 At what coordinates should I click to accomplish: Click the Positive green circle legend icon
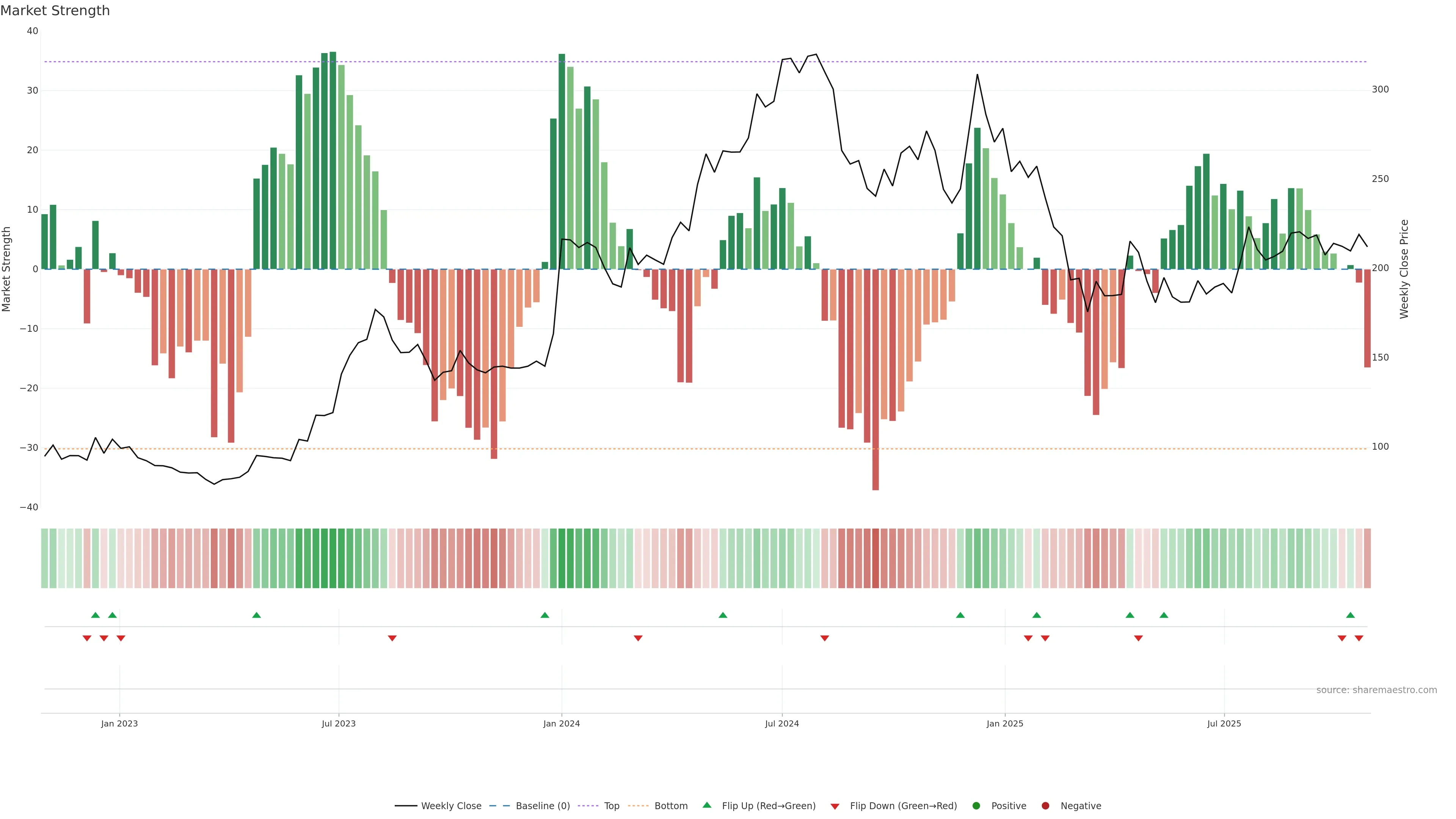(x=976, y=806)
